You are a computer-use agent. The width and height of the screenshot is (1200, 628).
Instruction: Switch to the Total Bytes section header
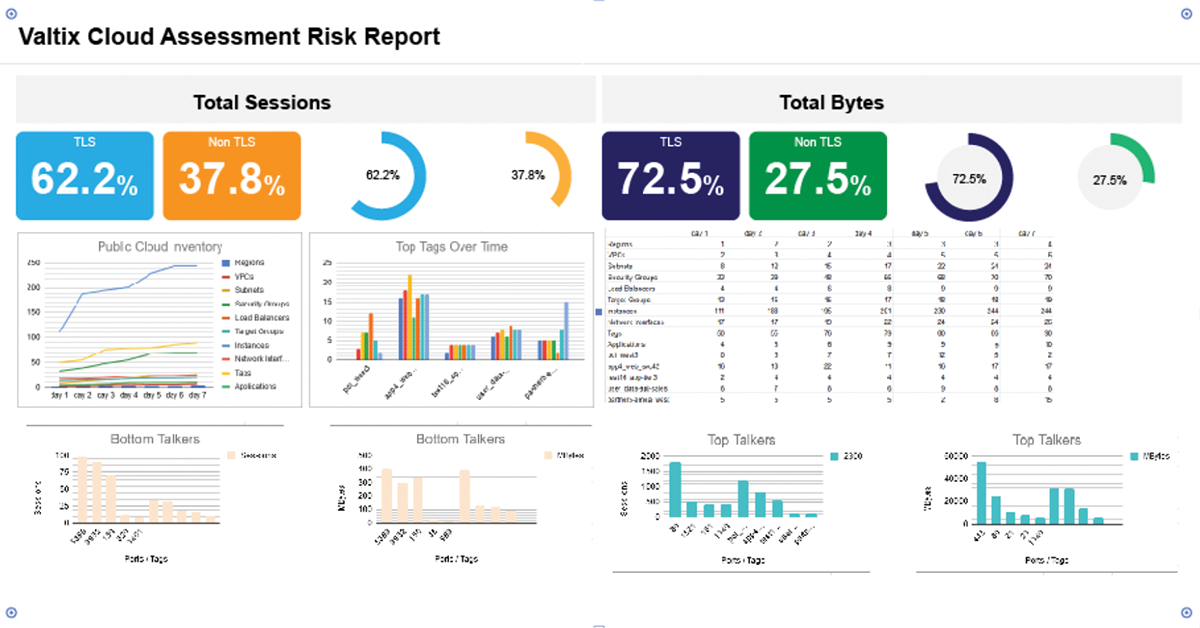832,101
